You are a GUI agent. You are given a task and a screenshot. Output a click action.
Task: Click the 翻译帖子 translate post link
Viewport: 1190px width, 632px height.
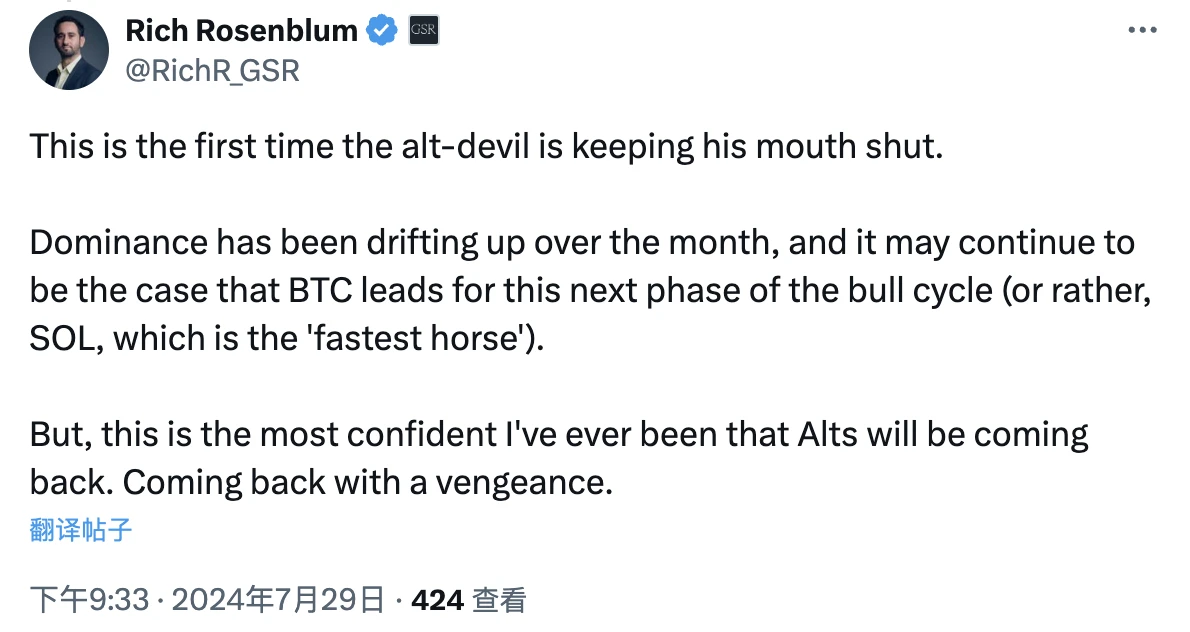(x=81, y=530)
